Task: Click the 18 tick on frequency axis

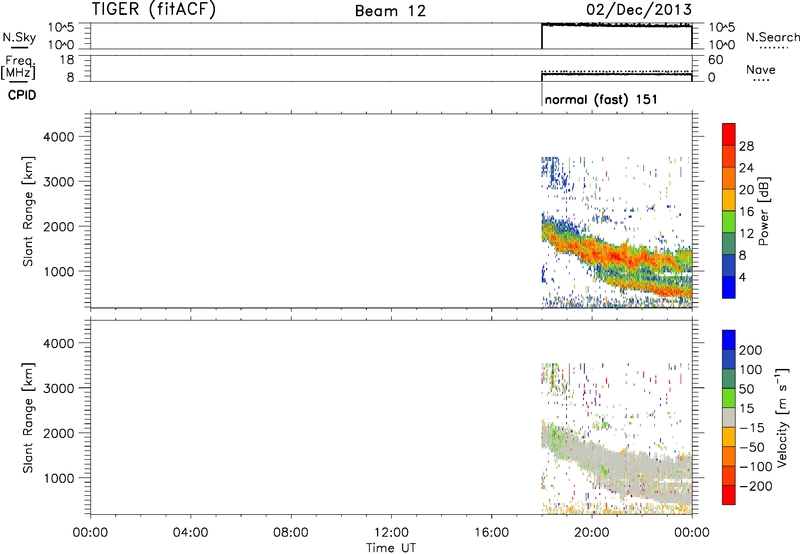Action: pyautogui.click(x=67, y=60)
